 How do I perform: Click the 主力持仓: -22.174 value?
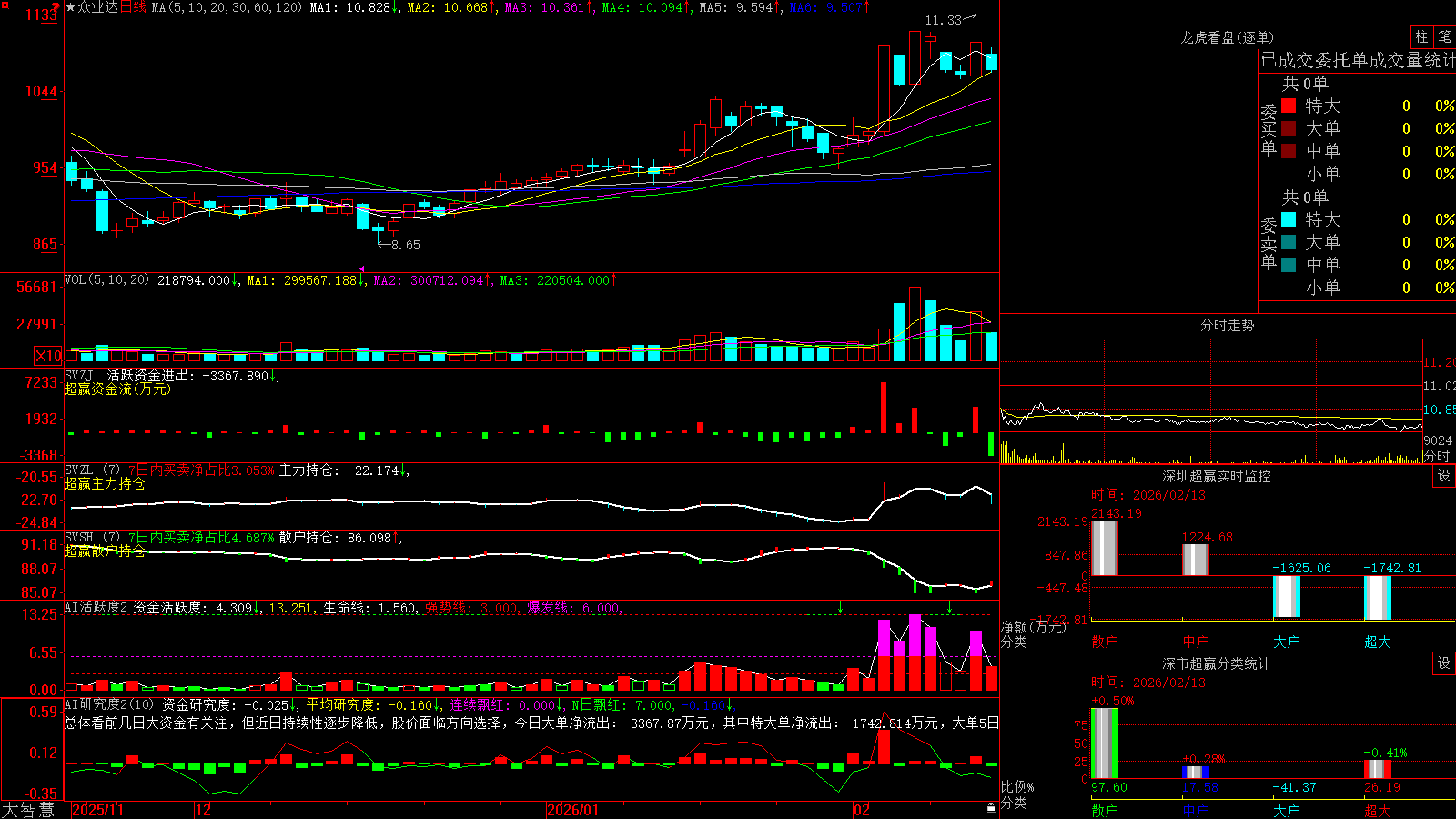(344, 470)
